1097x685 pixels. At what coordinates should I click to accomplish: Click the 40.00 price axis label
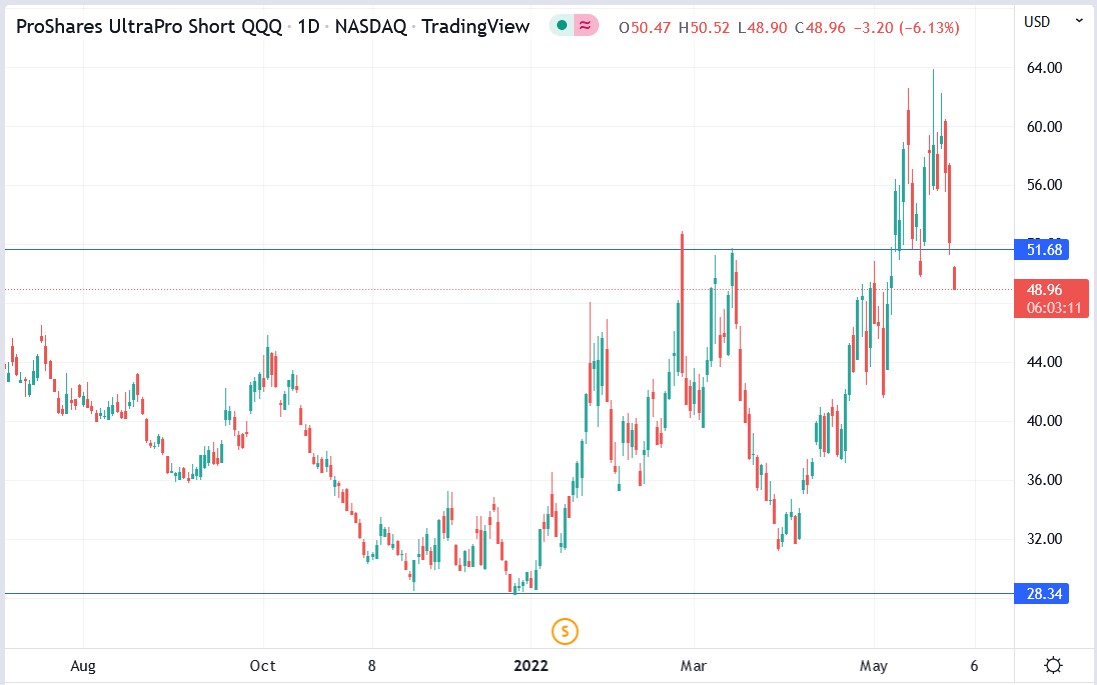coord(1044,421)
